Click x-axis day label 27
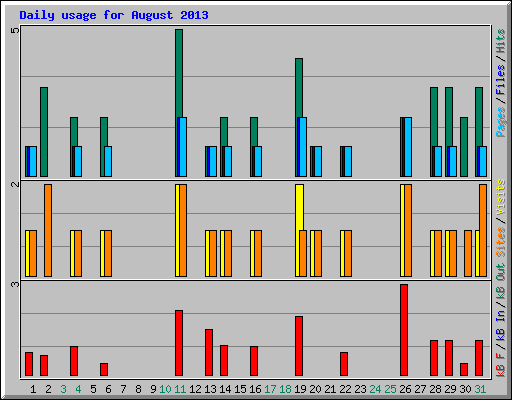512x400 pixels. point(420,389)
